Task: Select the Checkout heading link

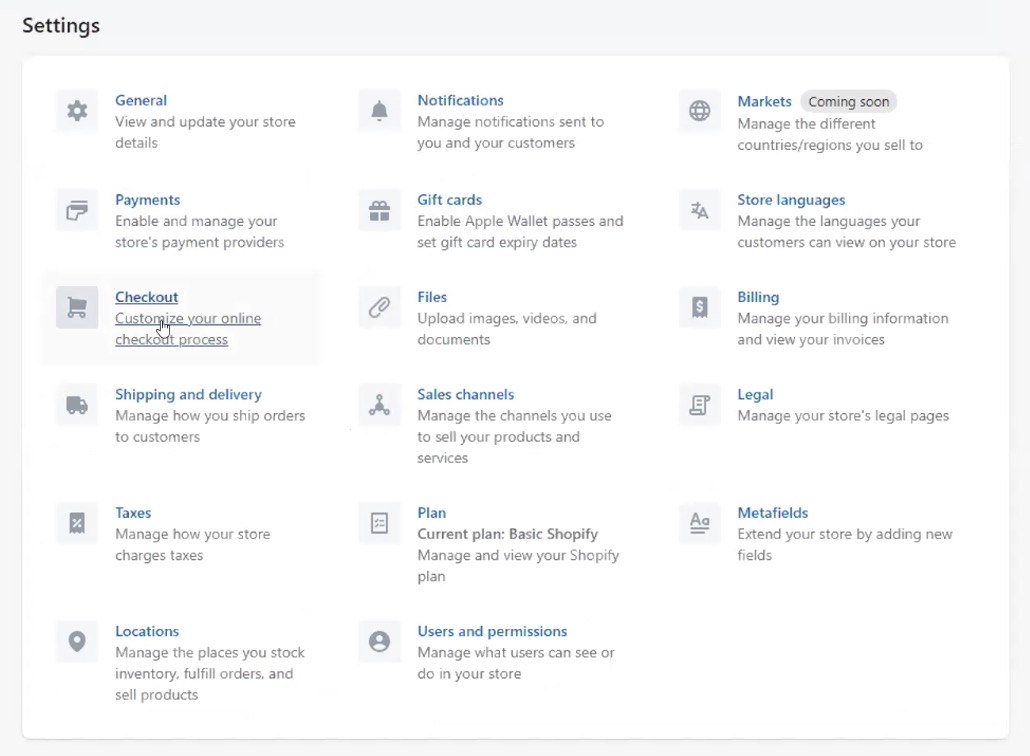Action: (x=146, y=297)
